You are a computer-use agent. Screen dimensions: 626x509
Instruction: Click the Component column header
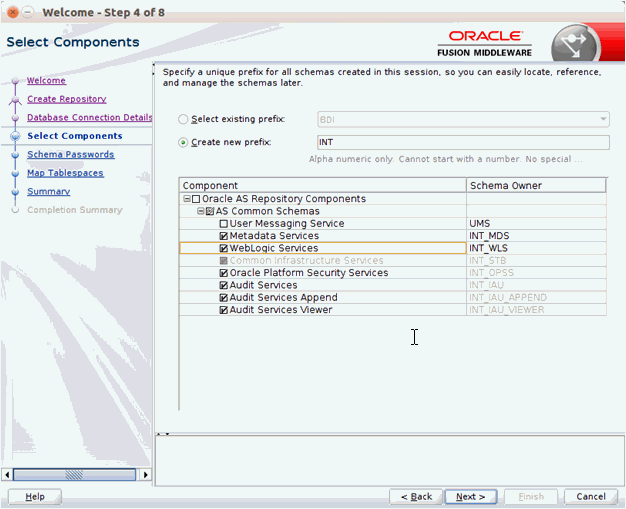pyautogui.click(x=323, y=186)
